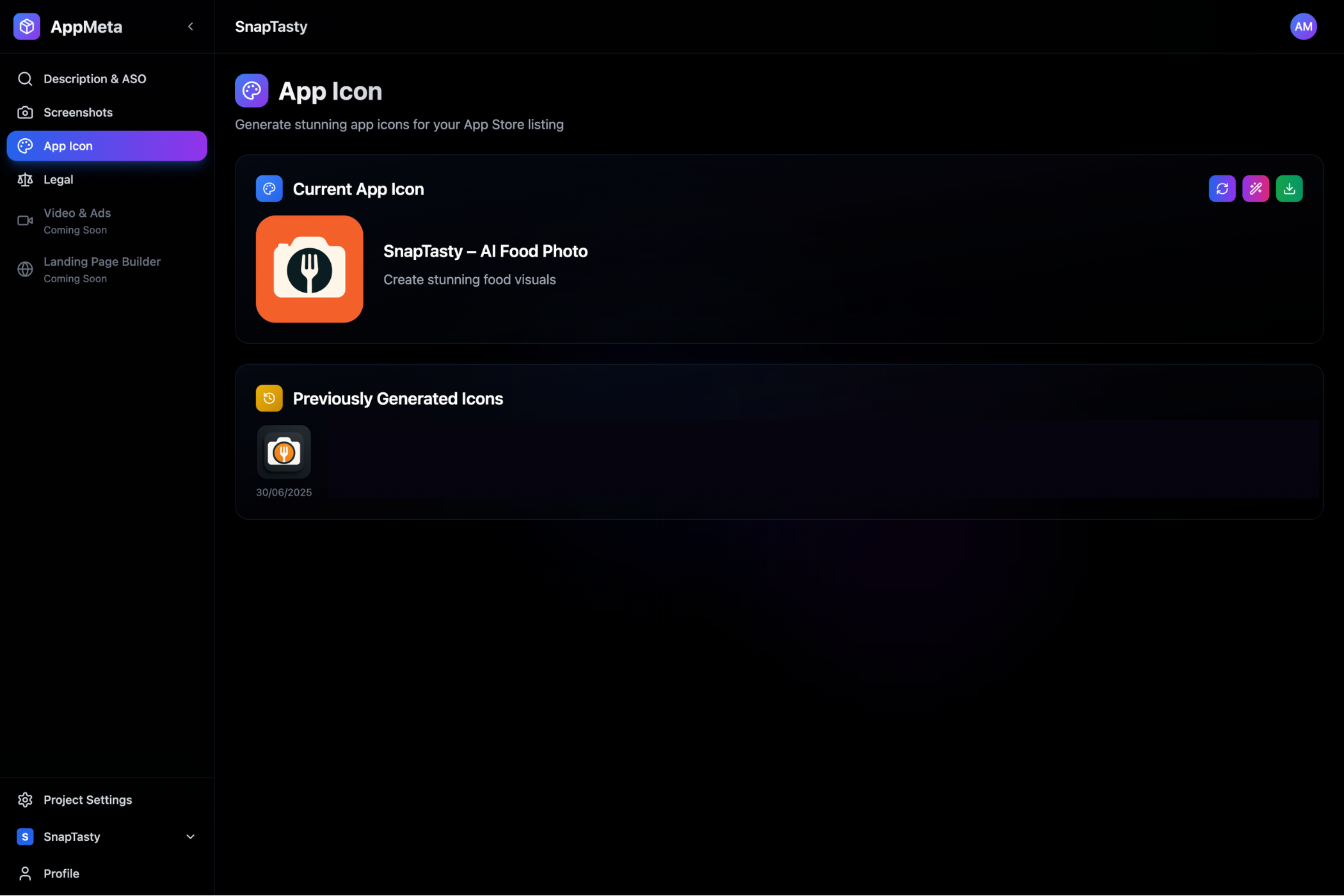Select App Icon in the sidebar

[106, 146]
